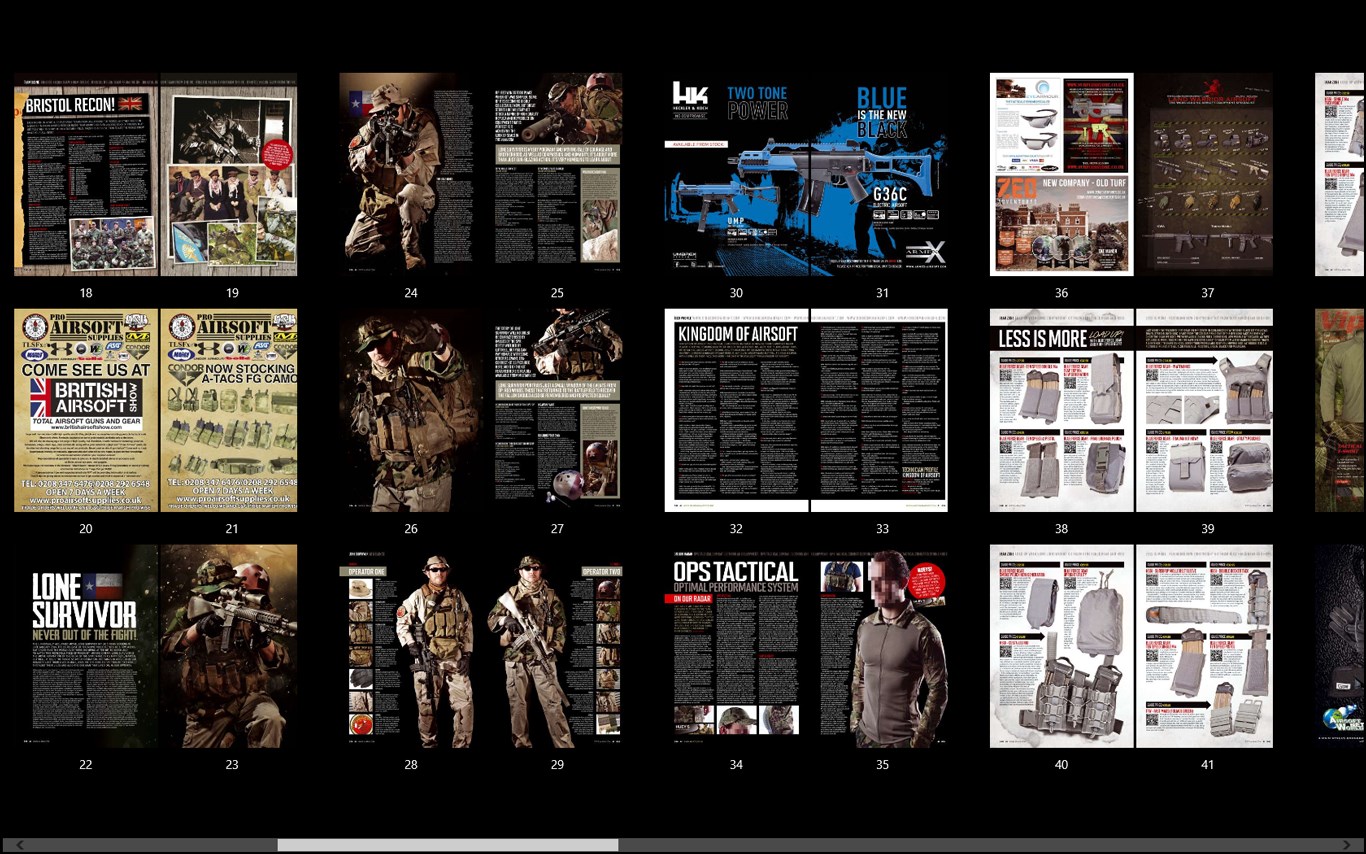
Task: Click the page number label '18'
Action: click(x=86, y=293)
